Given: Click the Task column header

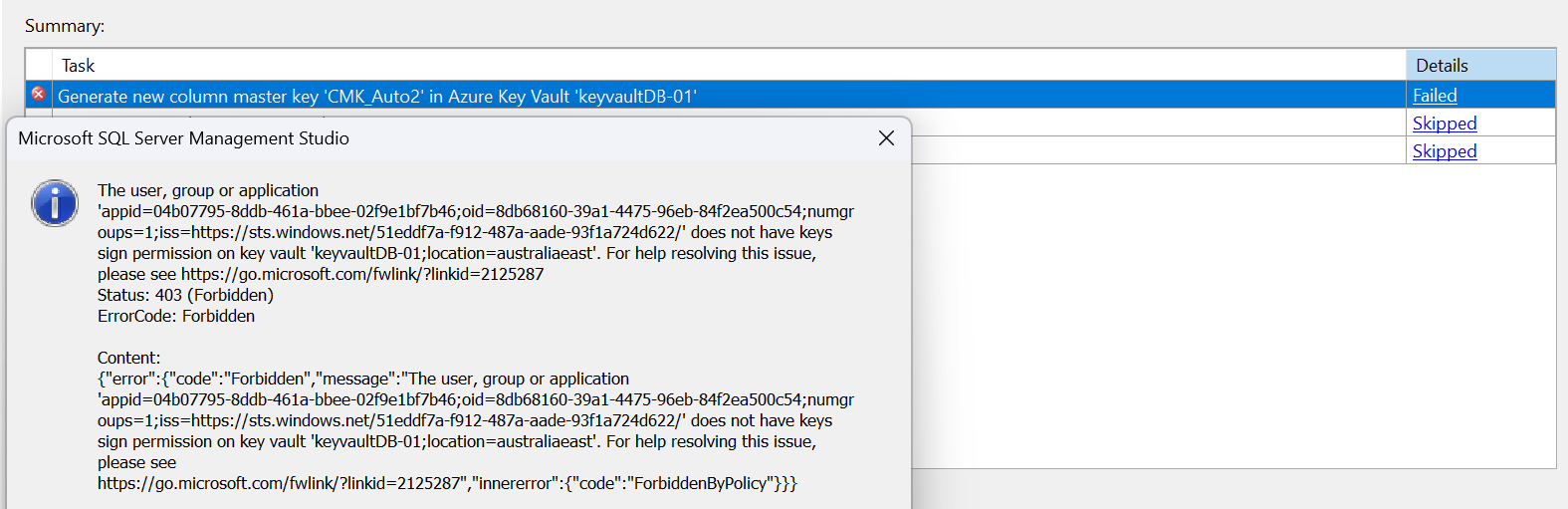Looking at the screenshot, I should coord(729,66).
